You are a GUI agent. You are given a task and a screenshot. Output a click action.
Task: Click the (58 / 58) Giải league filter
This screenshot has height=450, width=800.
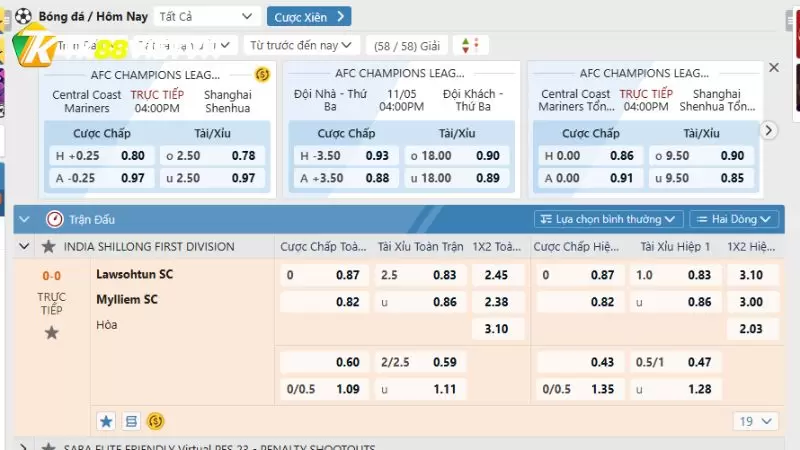pos(407,45)
